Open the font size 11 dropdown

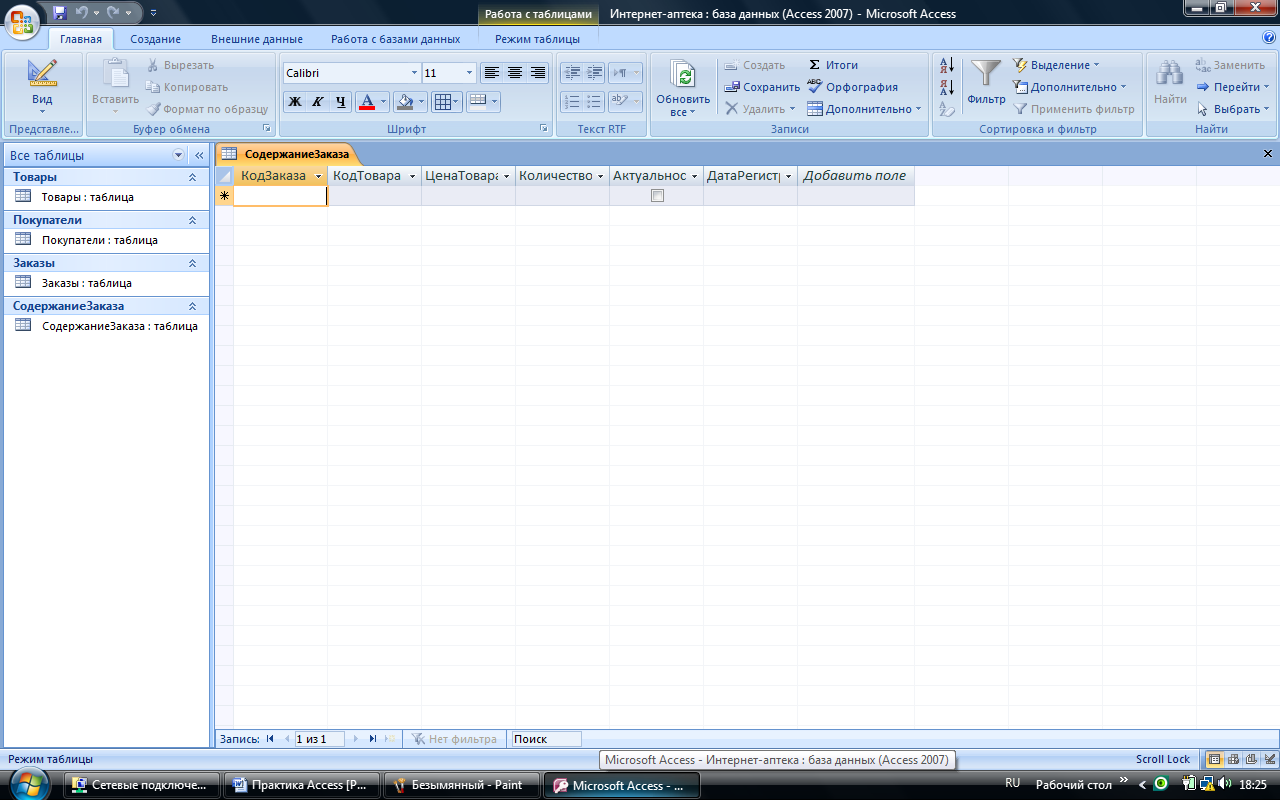click(470, 73)
